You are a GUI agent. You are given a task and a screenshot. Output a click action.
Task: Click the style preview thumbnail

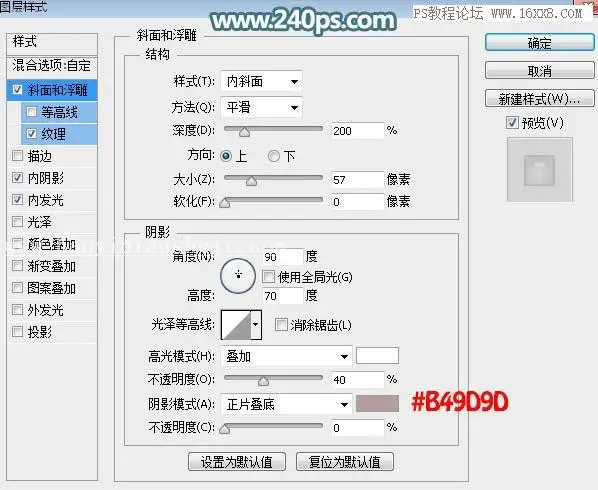[x=540, y=170]
